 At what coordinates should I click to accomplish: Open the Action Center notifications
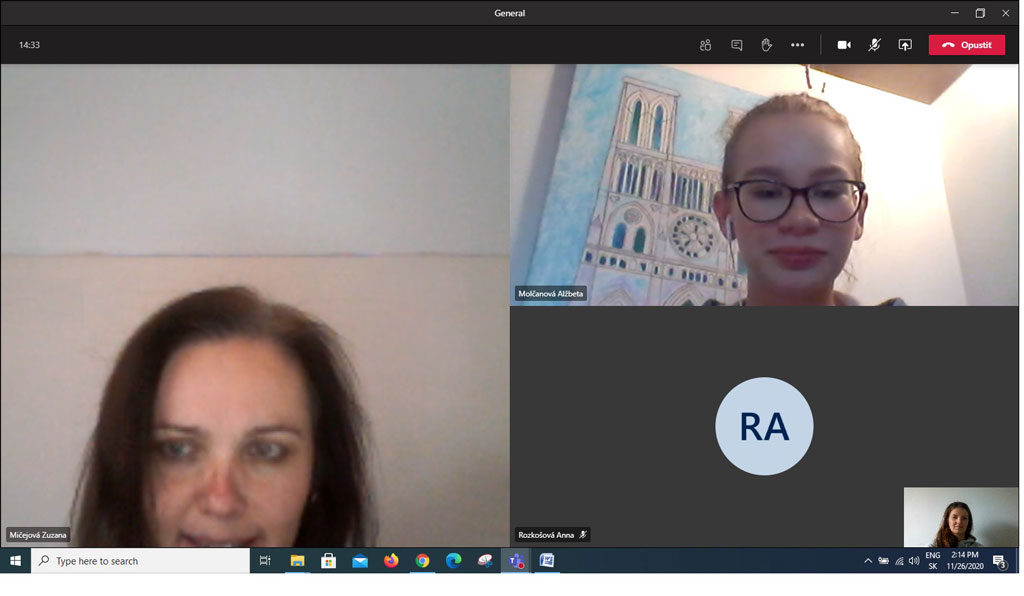[999, 561]
